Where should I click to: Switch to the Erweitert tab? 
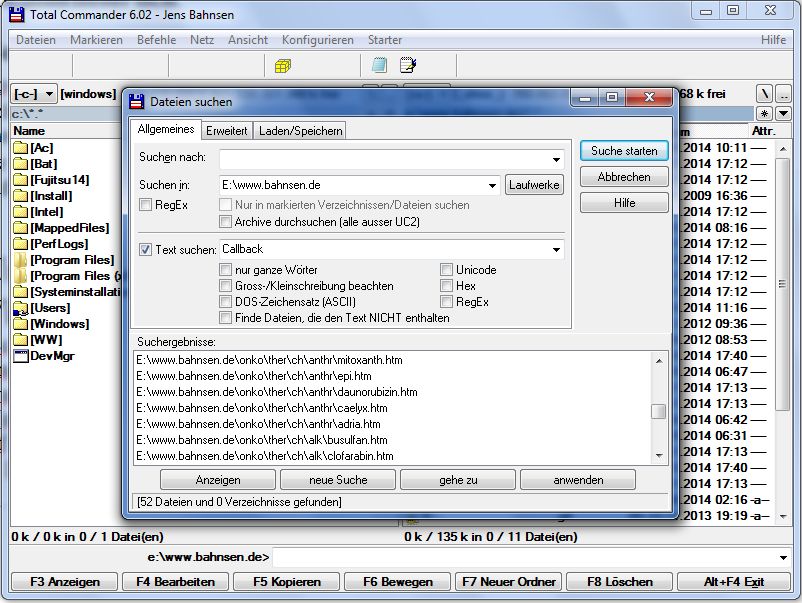click(227, 131)
